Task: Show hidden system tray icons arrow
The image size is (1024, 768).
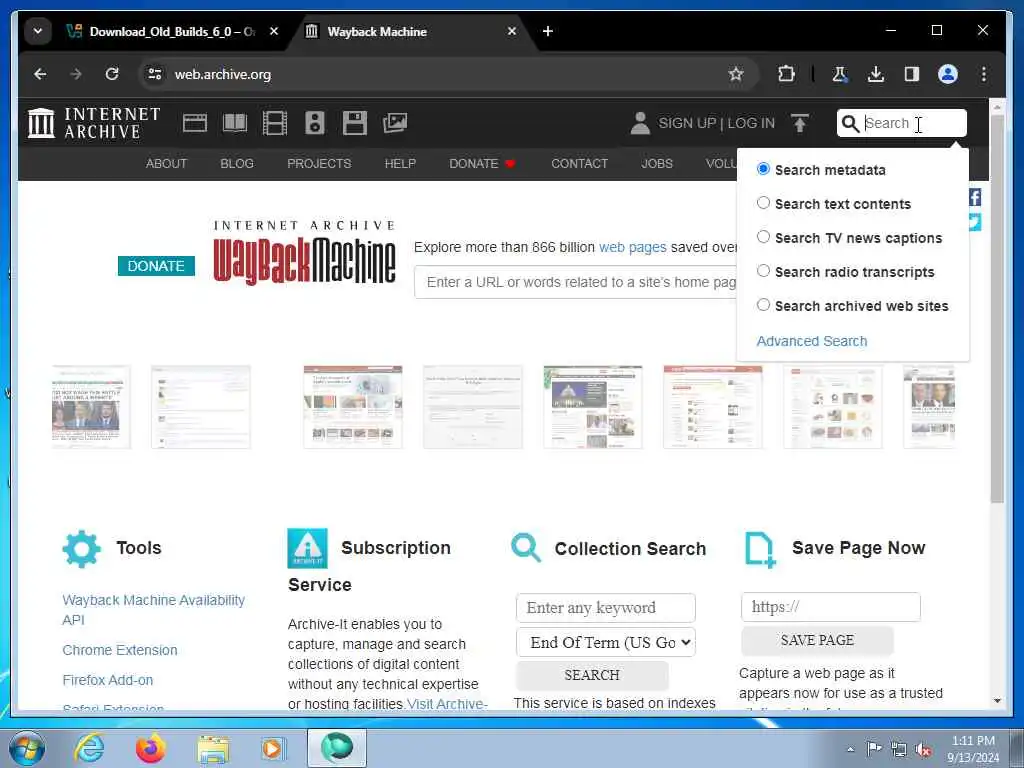Action: pyautogui.click(x=850, y=750)
